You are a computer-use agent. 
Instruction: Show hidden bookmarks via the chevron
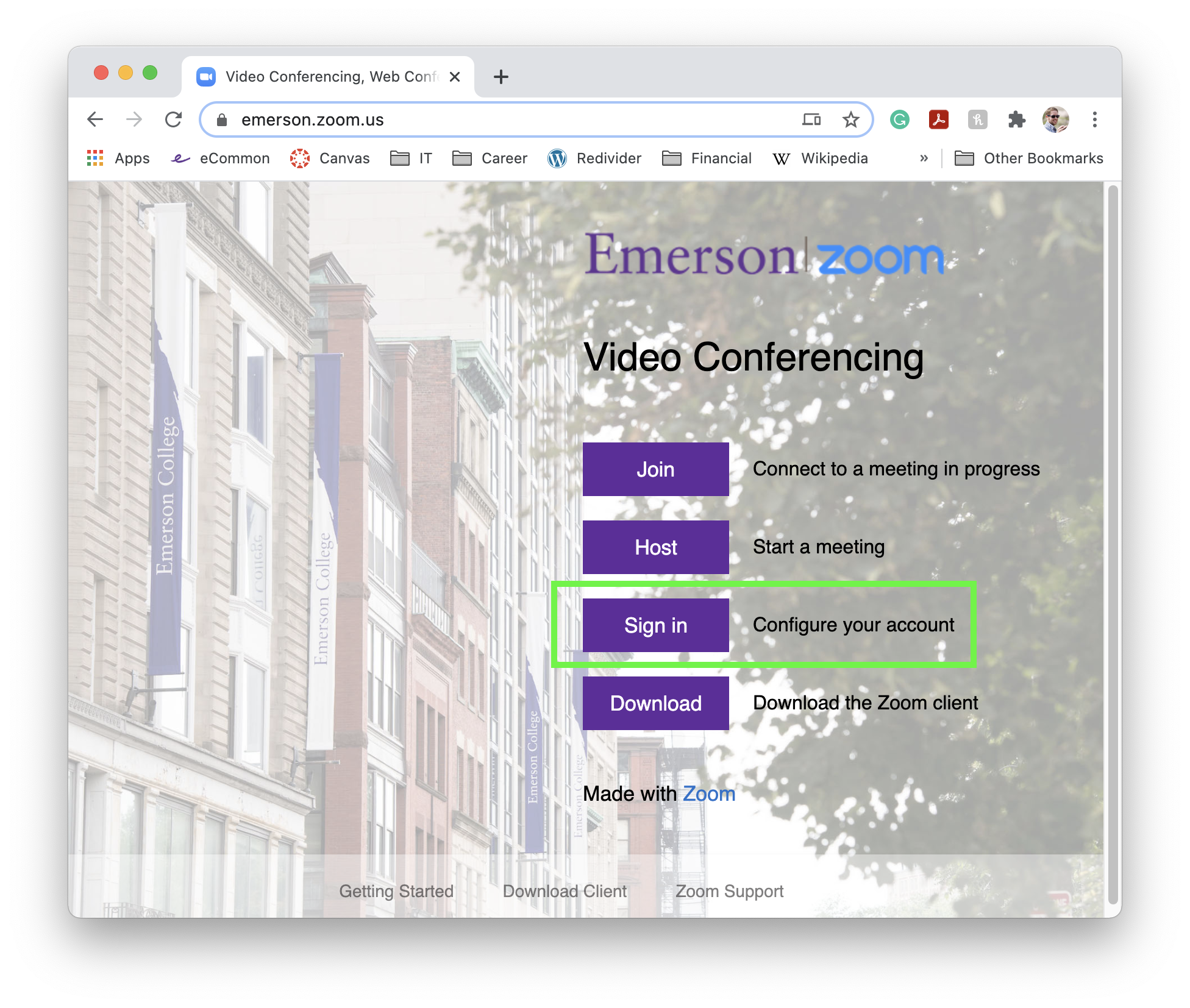tap(924, 158)
